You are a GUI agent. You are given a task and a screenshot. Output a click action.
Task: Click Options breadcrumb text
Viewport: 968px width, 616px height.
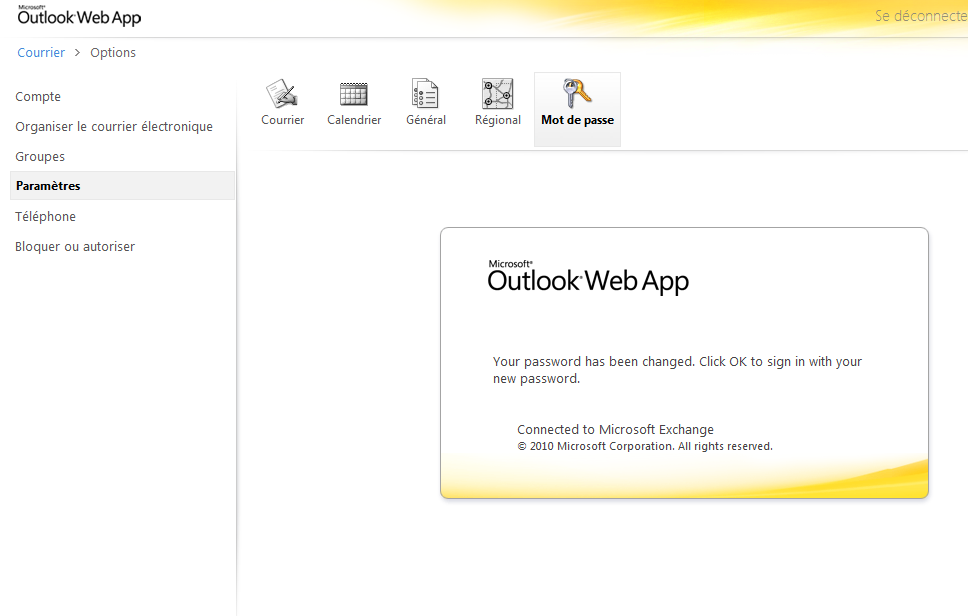(x=113, y=52)
